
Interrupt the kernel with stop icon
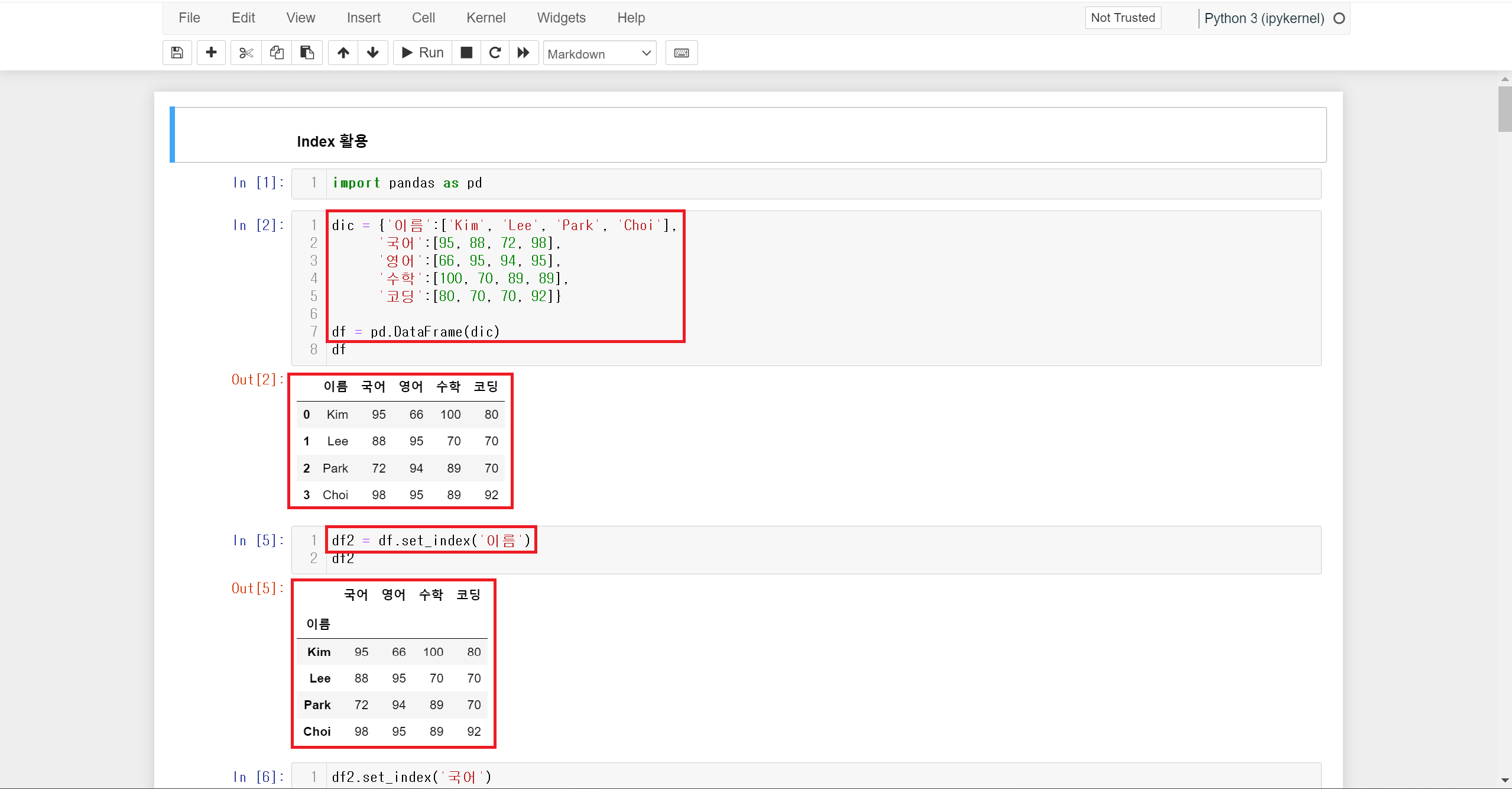pyautogui.click(x=466, y=53)
